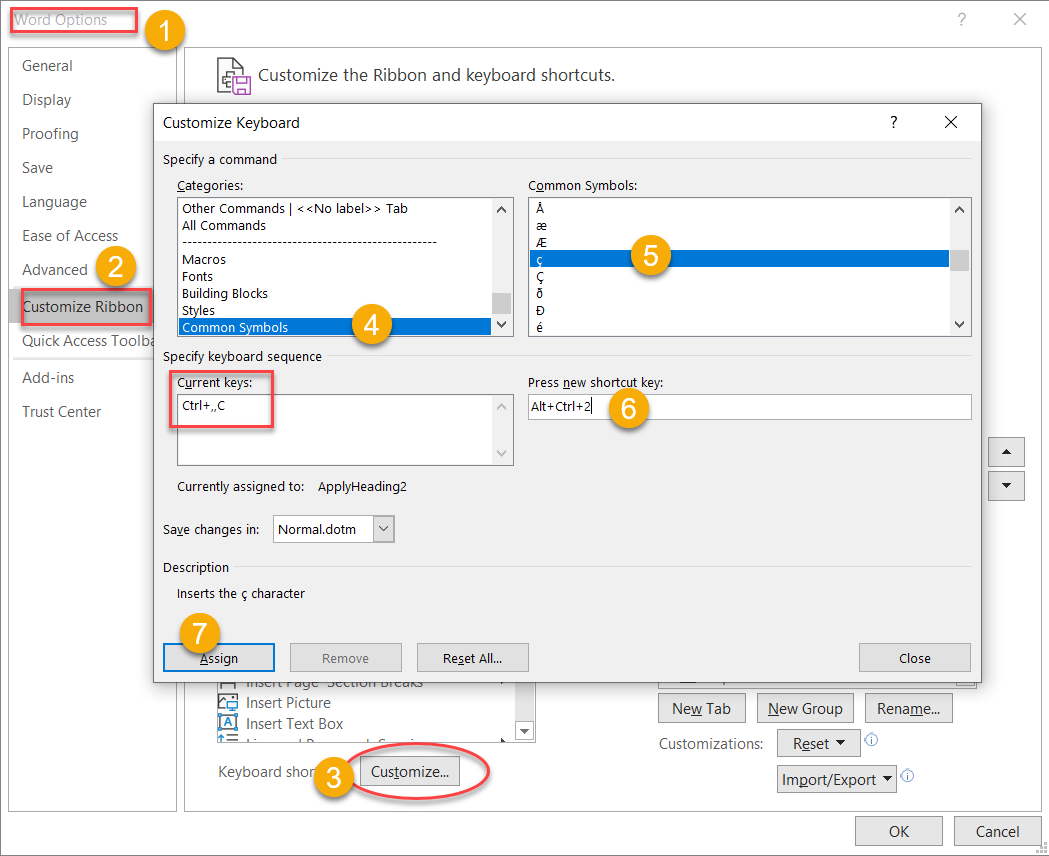Click the Press new shortcut key field
Screen dimensions: 1049x856
click(x=749, y=407)
